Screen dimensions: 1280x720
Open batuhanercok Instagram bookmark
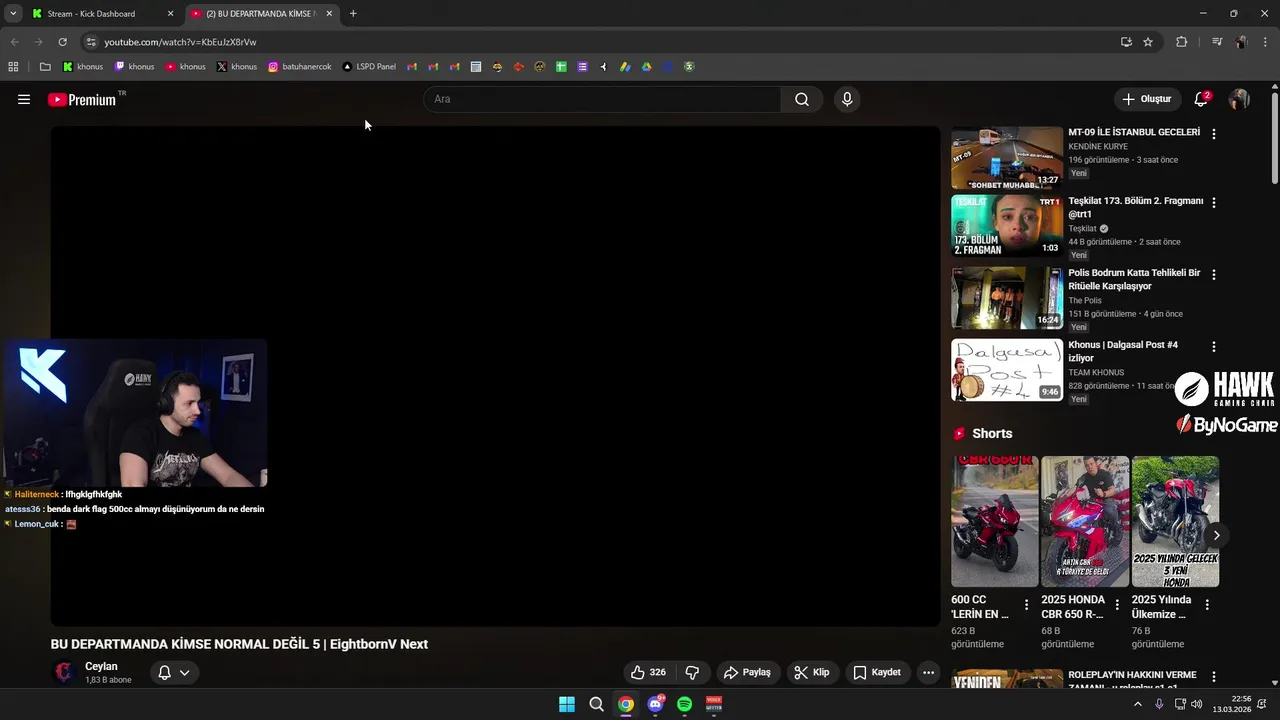[x=300, y=67]
